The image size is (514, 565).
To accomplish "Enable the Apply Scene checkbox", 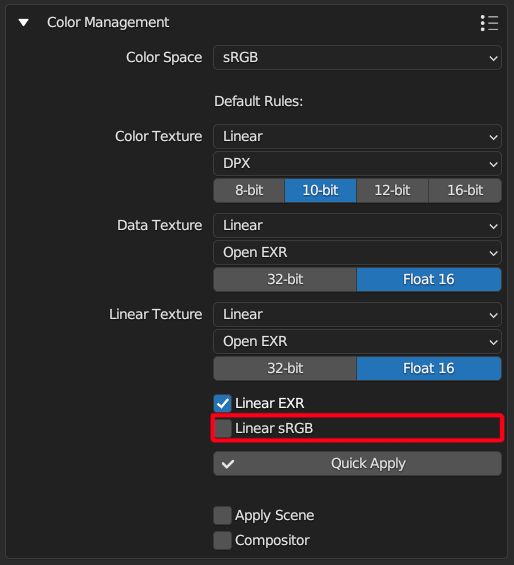I will pyautogui.click(x=222, y=516).
